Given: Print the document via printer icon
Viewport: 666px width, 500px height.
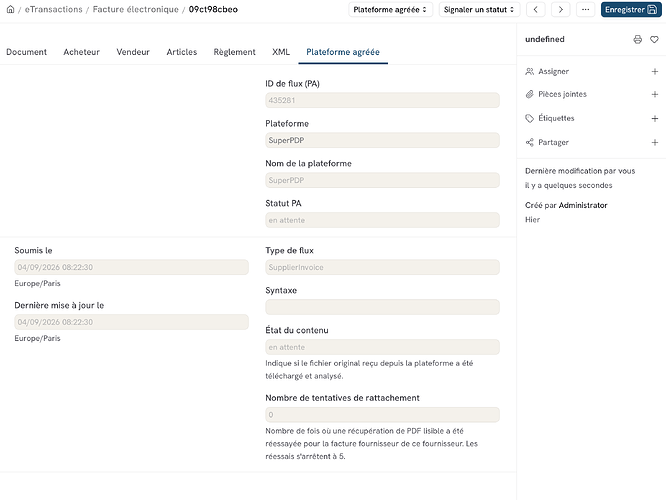Looking at the screenshot, I should pyautogui.click(x=638, y=40).
